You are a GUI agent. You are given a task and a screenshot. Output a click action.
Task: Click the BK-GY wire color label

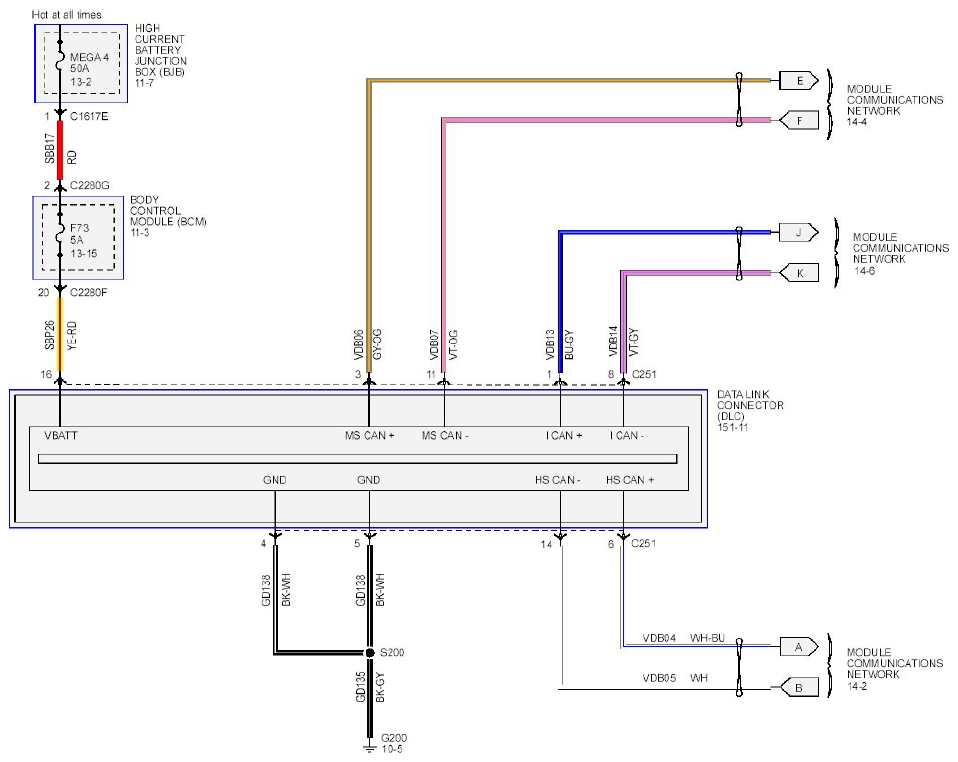point(380,687)
